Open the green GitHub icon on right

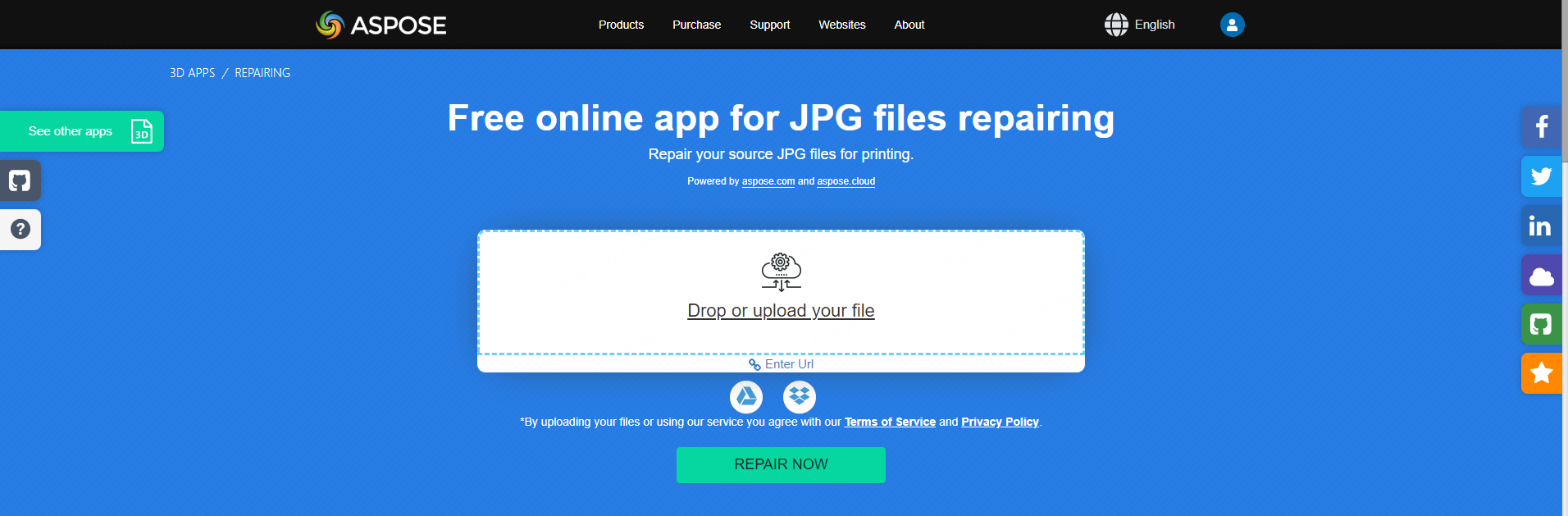[x=1541, y=324]
